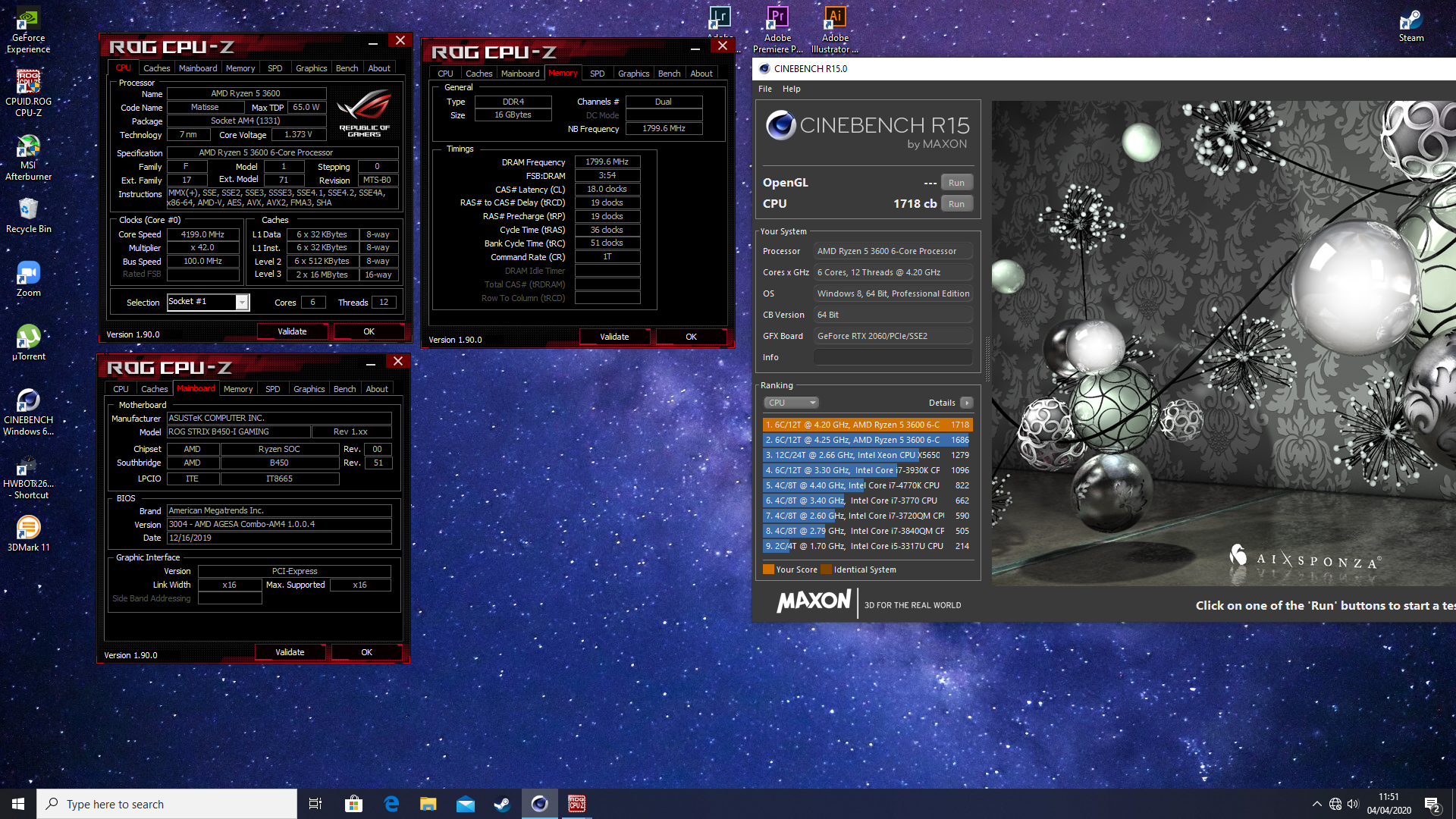This screenshot has height=819, width=1456.
Task: Open Cinebench File menu
Action: coord(765,89)
